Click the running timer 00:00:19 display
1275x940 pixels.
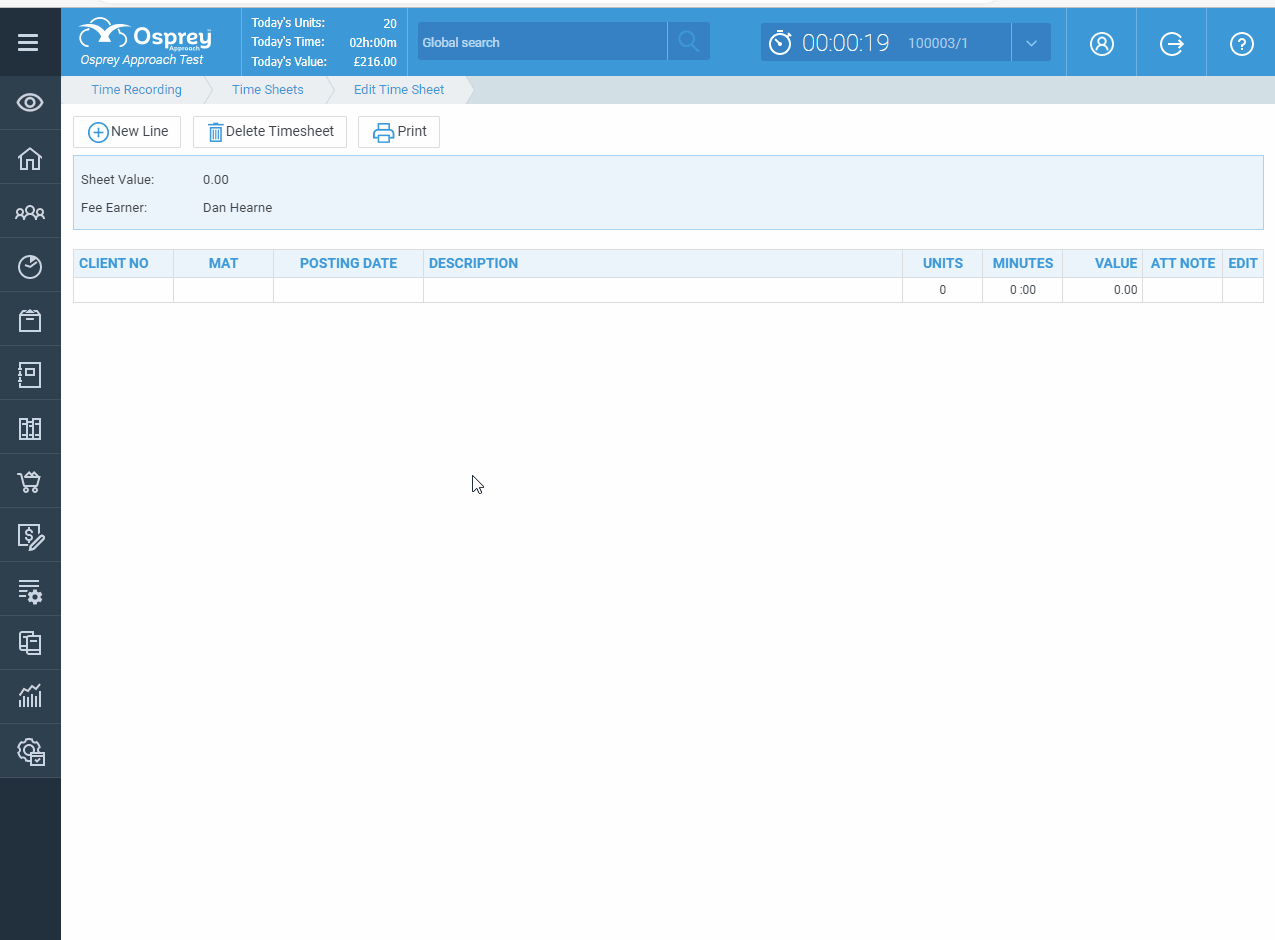click(x=846, y=43)
